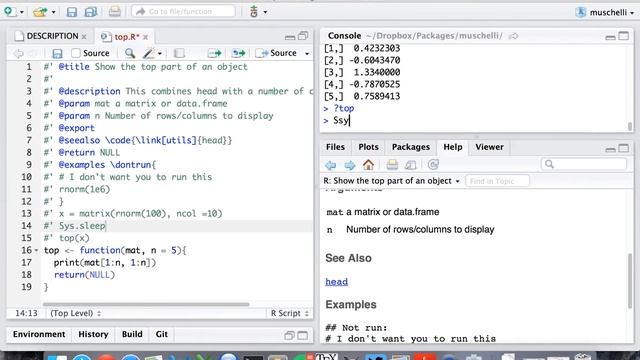The height and width of the screenshot is (360, 640).
Task: Close the top.R tab
Action: coord(146,37)
